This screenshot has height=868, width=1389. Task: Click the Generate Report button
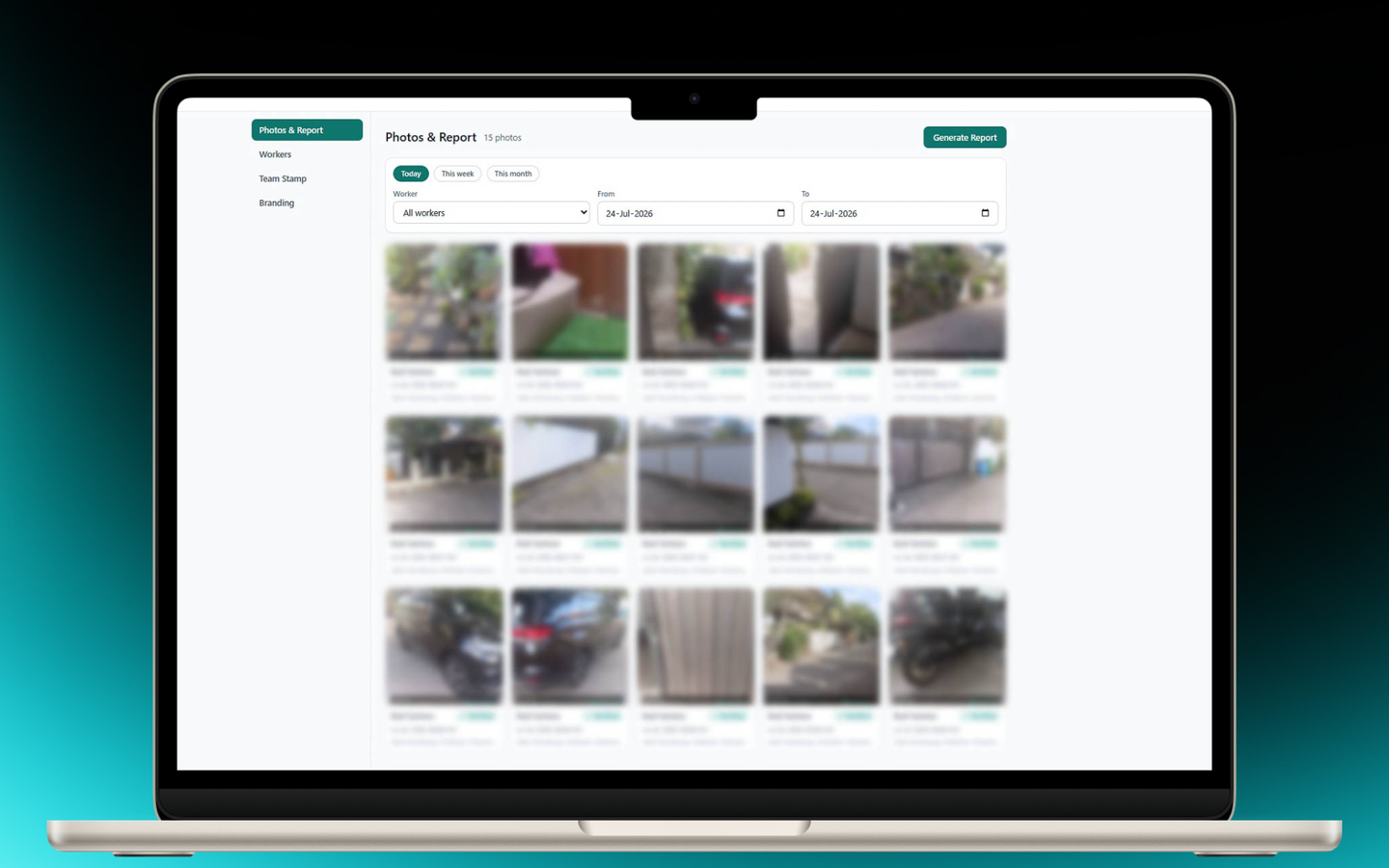[x=965, y=137]
